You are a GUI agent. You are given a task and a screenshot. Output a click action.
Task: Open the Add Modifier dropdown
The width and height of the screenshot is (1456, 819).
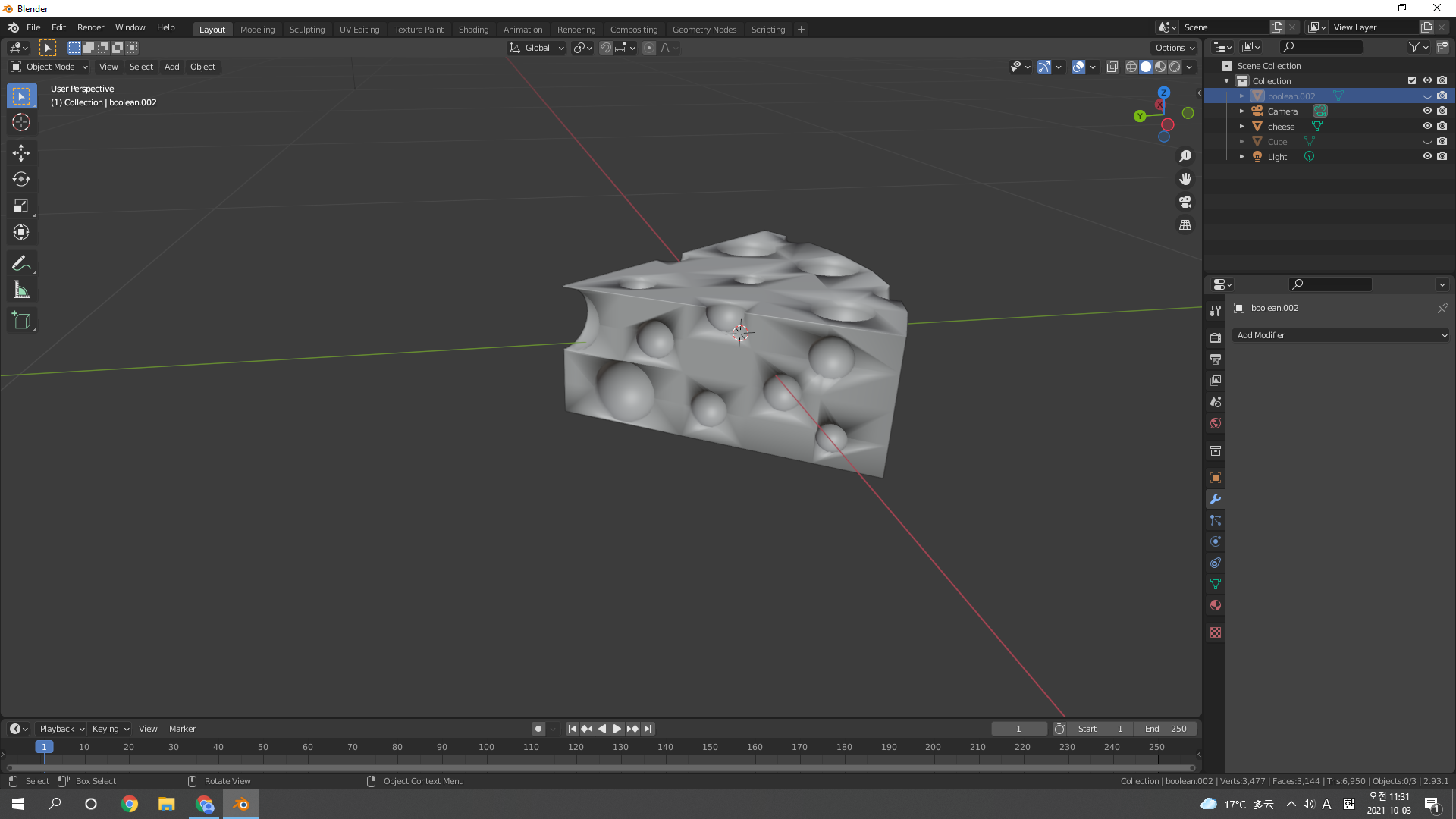[1341, 335]
